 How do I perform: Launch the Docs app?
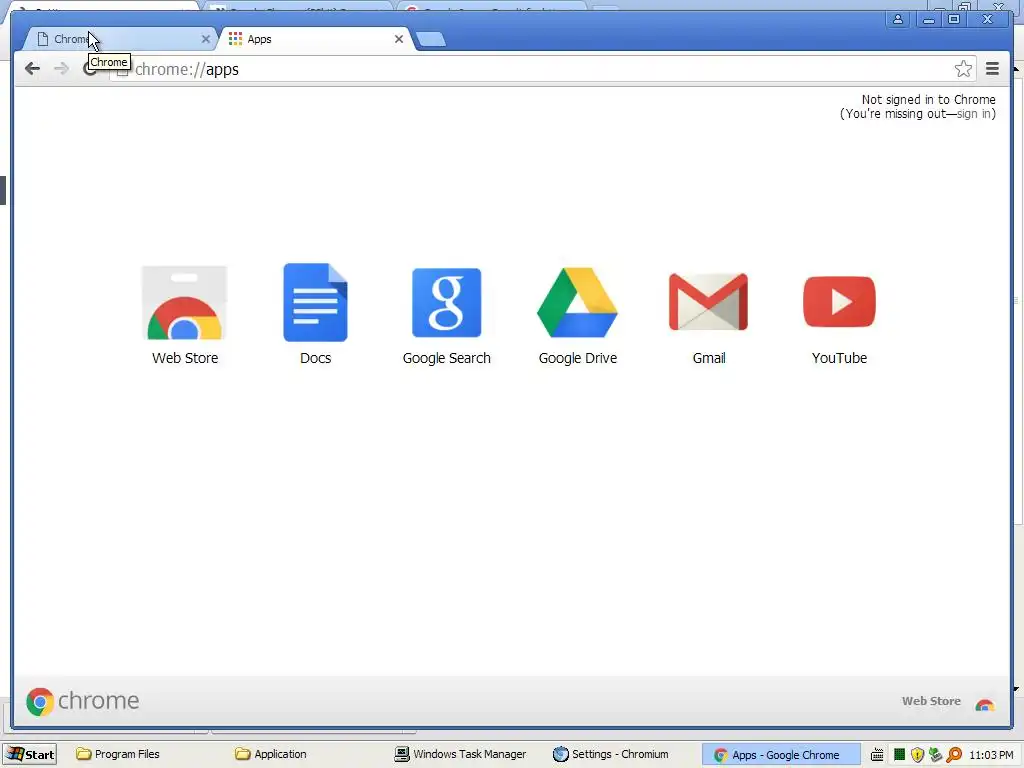[x=315, y=302]
